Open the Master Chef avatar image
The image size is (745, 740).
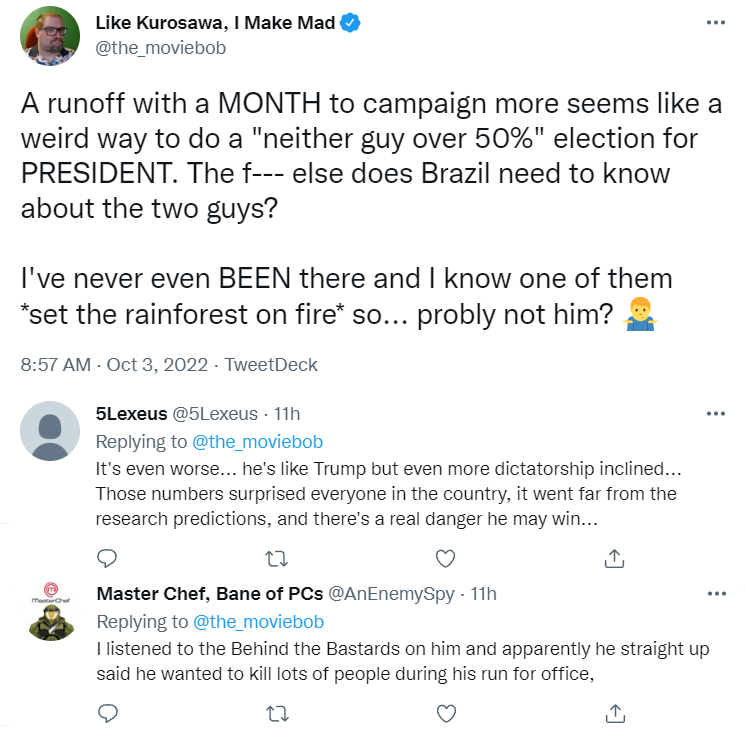pyautogui.click(x=50, y=610)
